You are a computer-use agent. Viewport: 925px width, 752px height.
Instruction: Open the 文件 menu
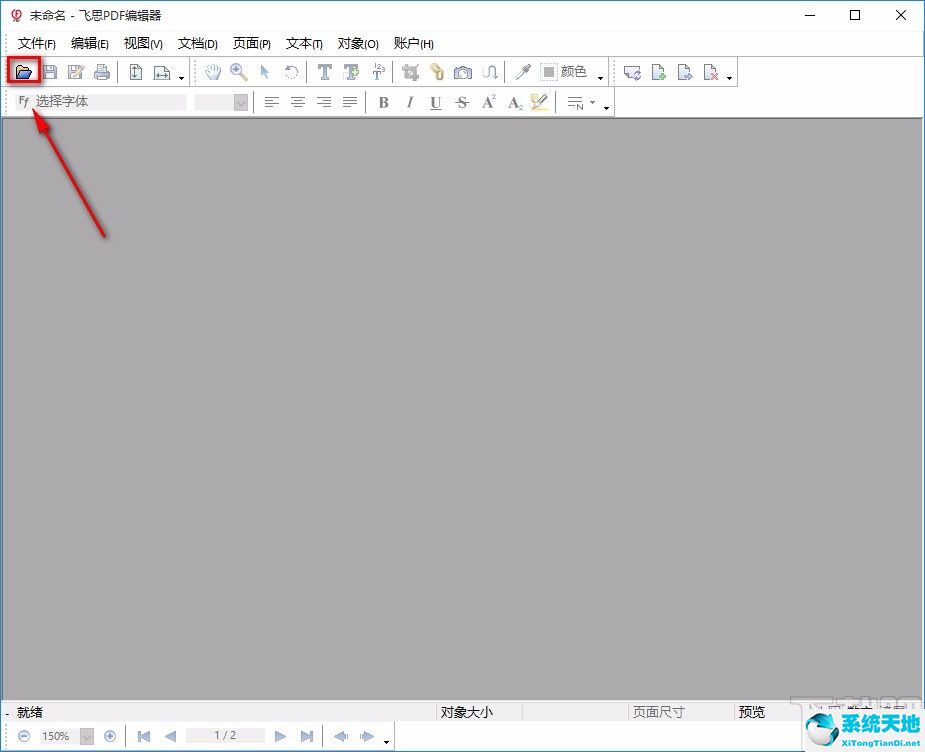[36, 43]
